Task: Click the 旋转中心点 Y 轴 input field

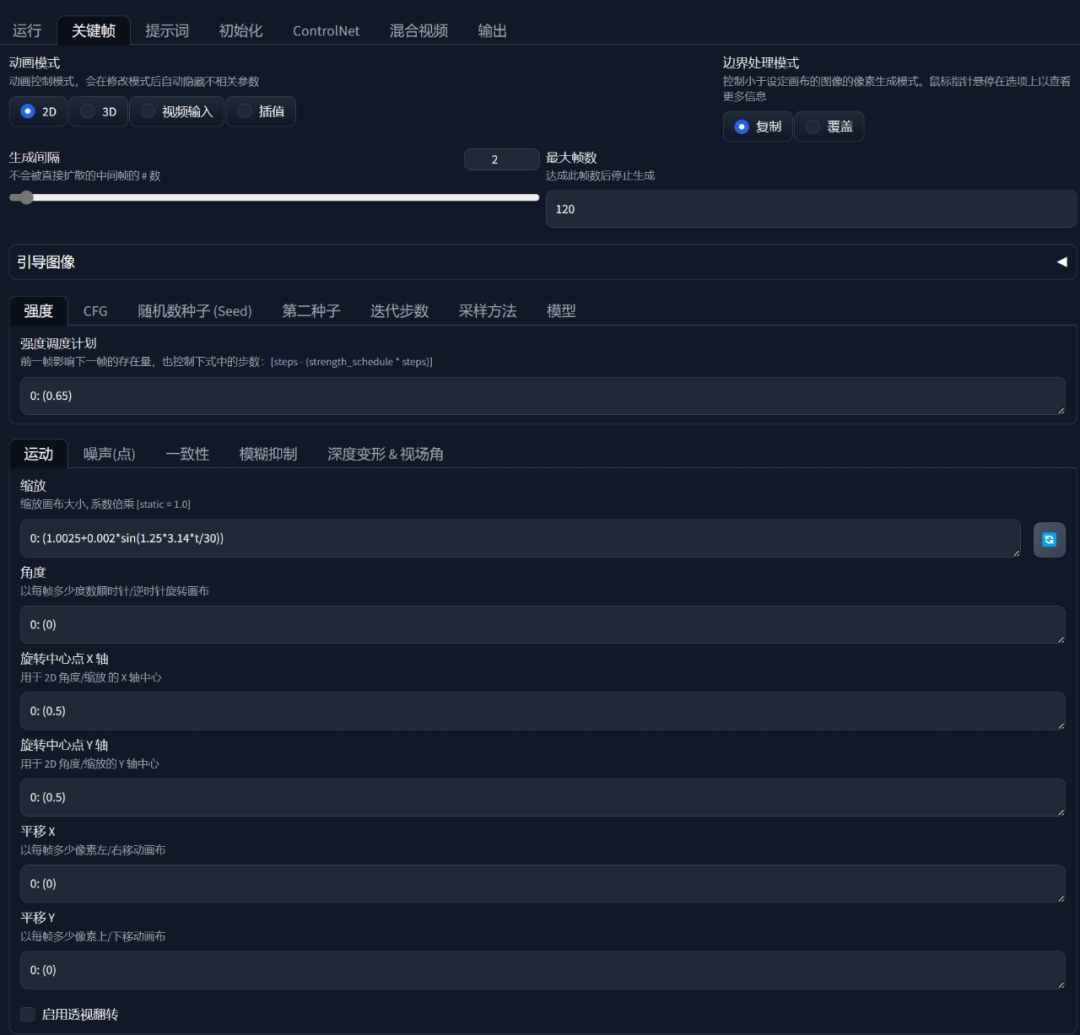Action: [543, 797]
